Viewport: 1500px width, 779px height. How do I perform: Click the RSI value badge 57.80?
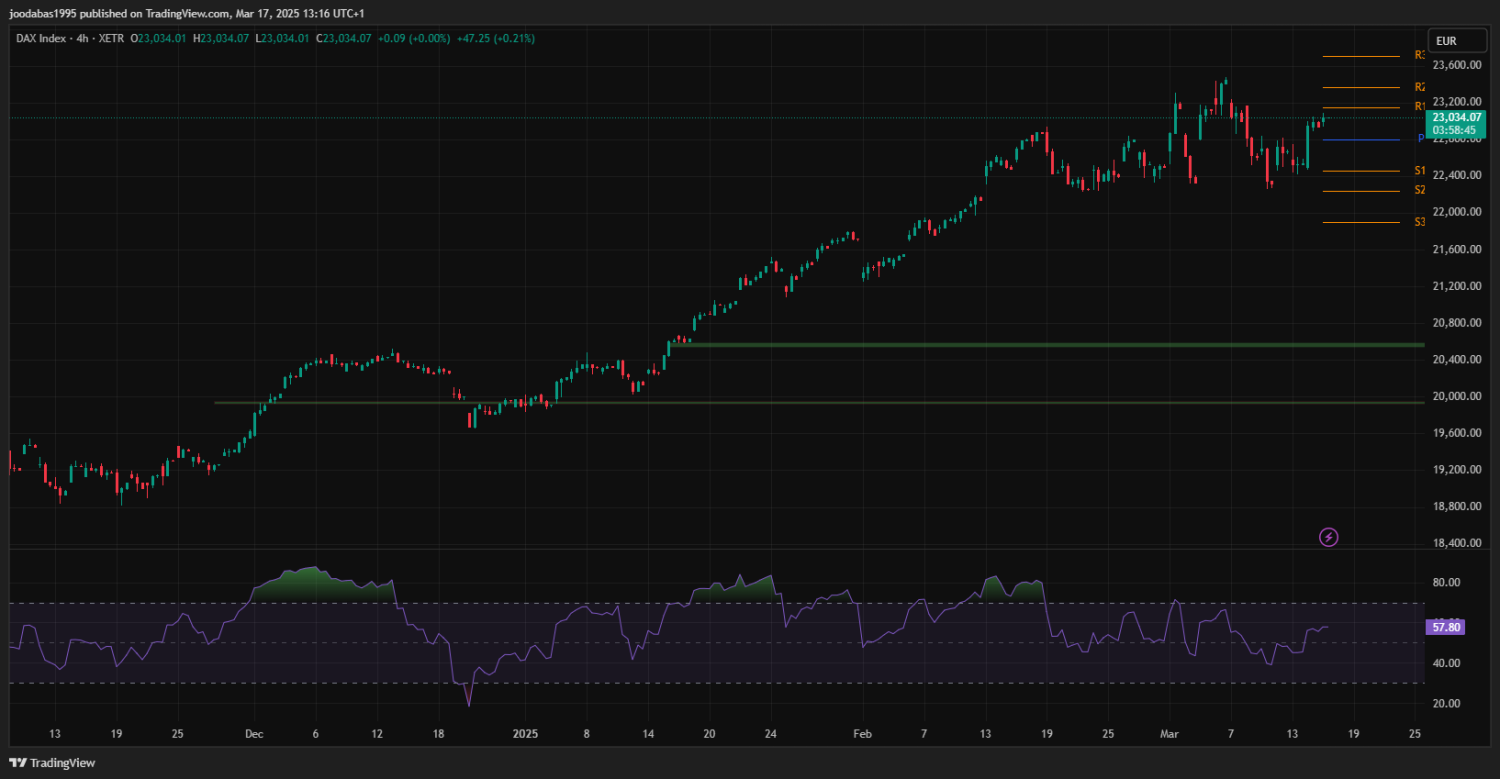1446,627
